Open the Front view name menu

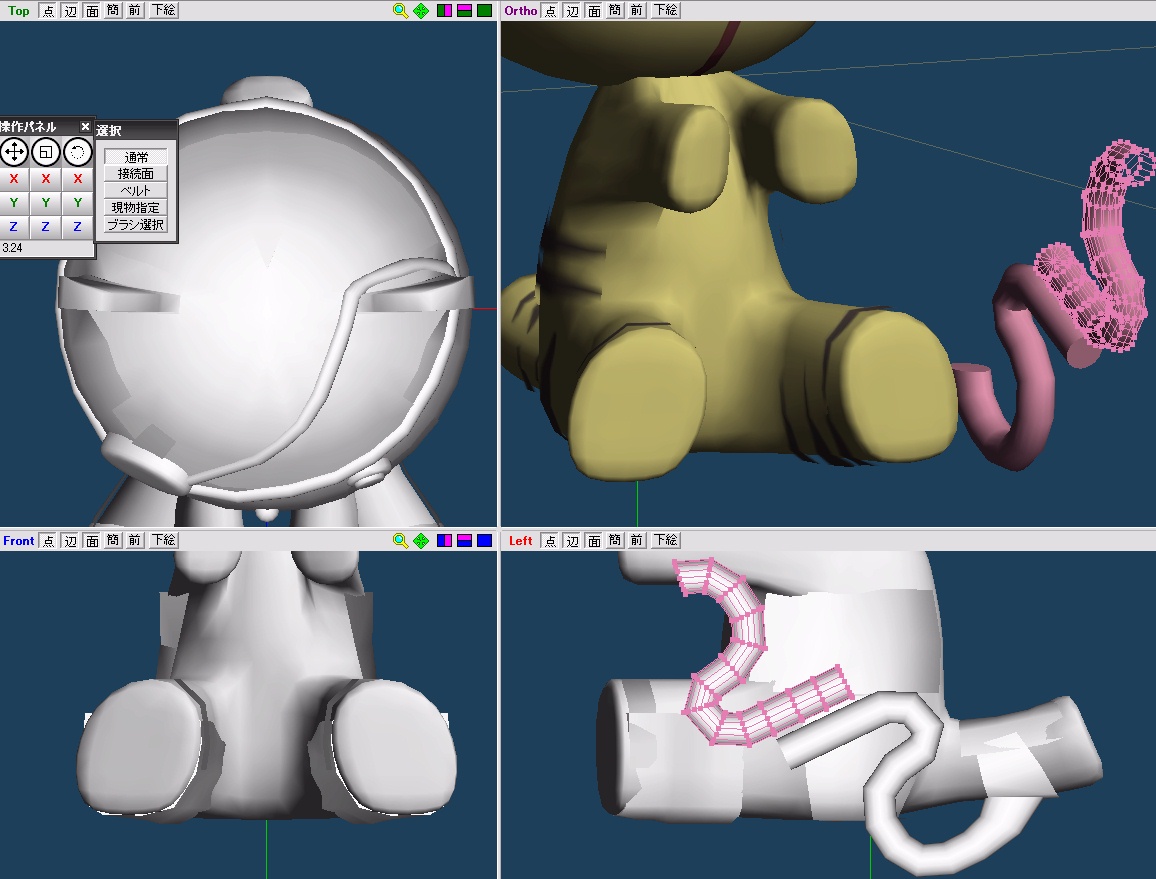(18, 541)
